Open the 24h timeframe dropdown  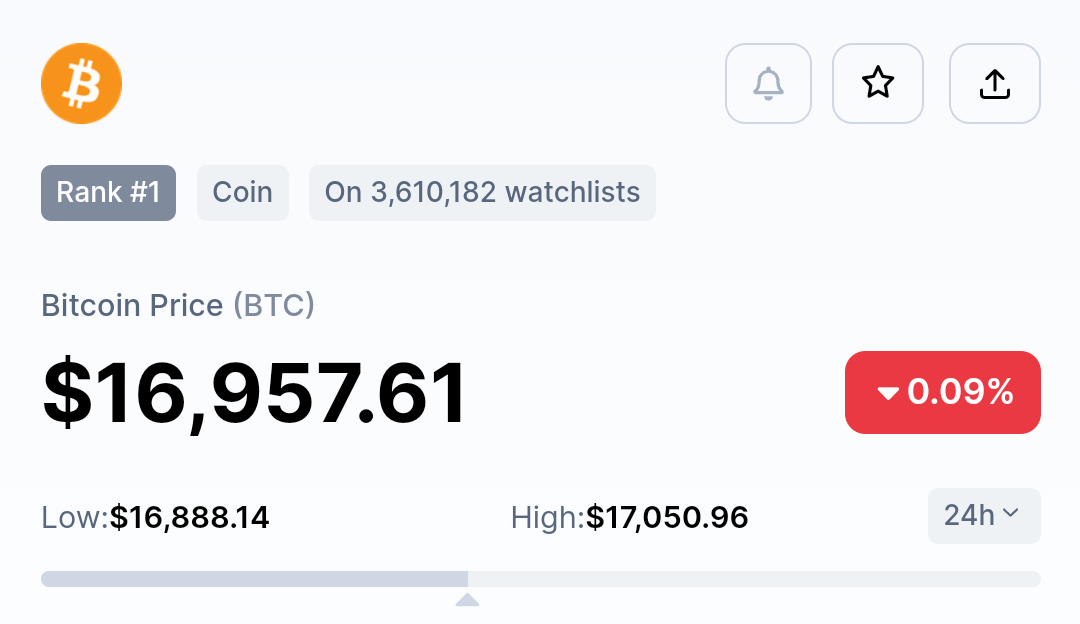[x=984, y=516]
